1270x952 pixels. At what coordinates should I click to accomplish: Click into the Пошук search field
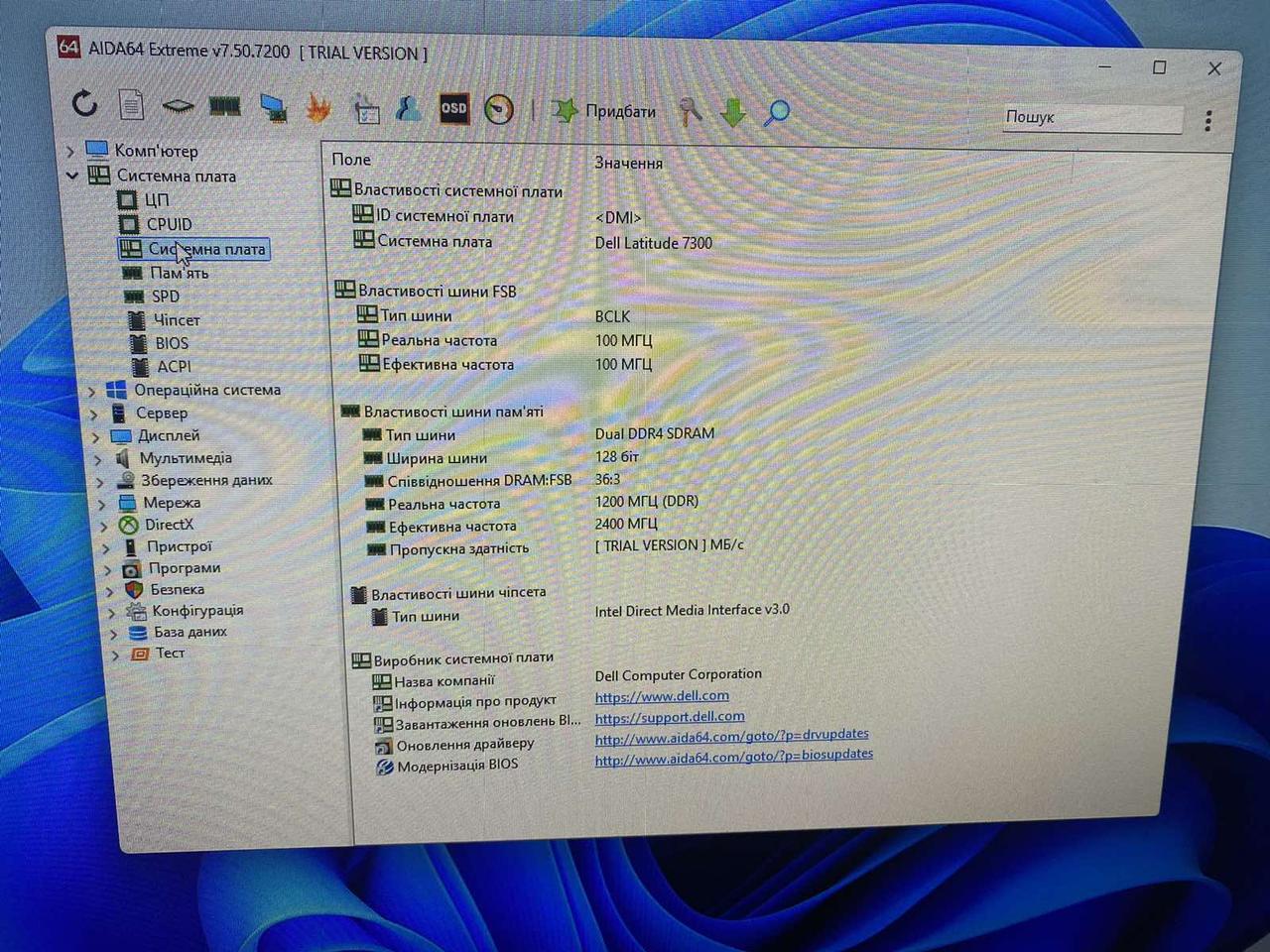pos(1092,118)
